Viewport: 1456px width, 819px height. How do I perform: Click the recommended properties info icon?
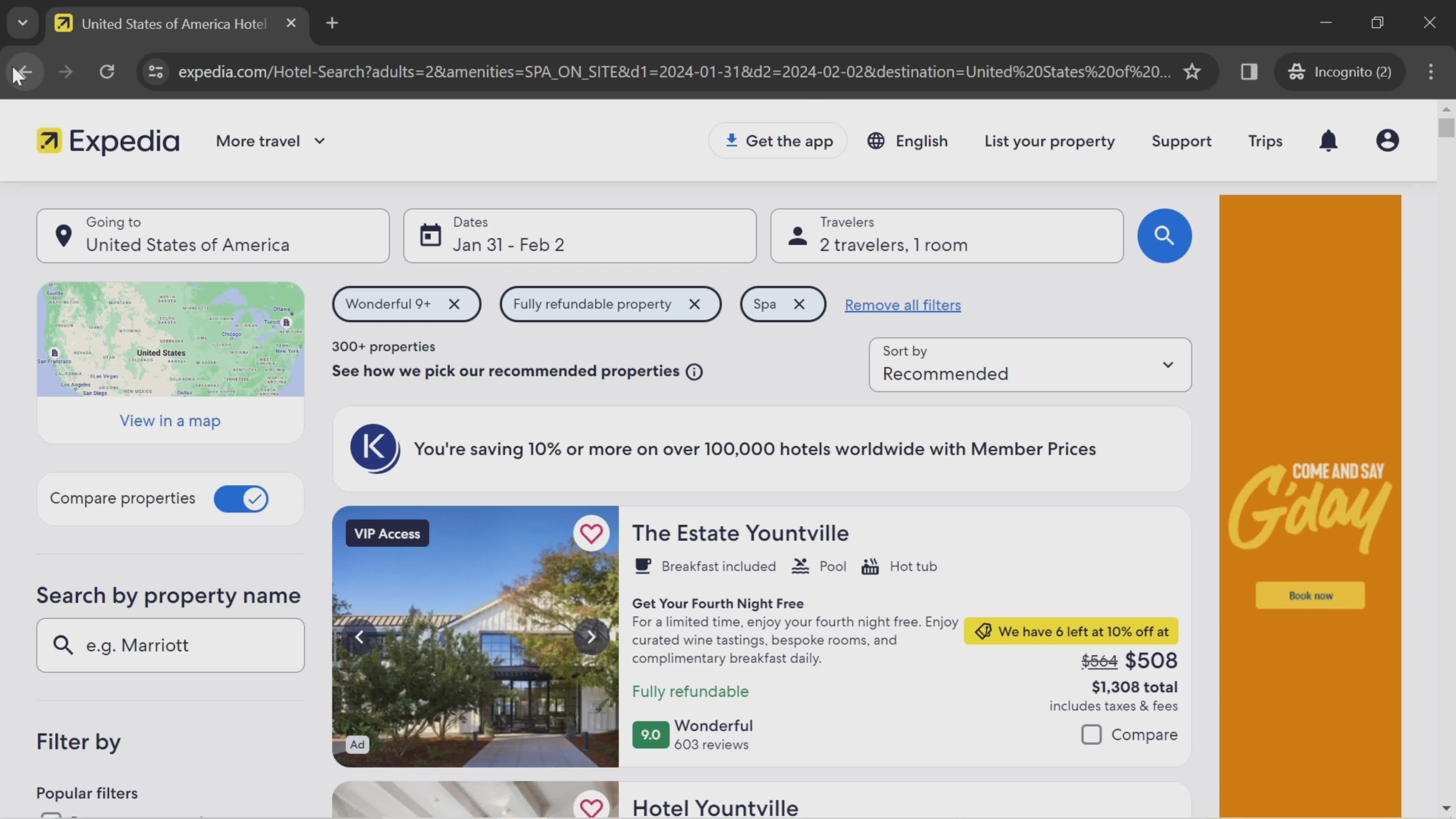point(694,372)
